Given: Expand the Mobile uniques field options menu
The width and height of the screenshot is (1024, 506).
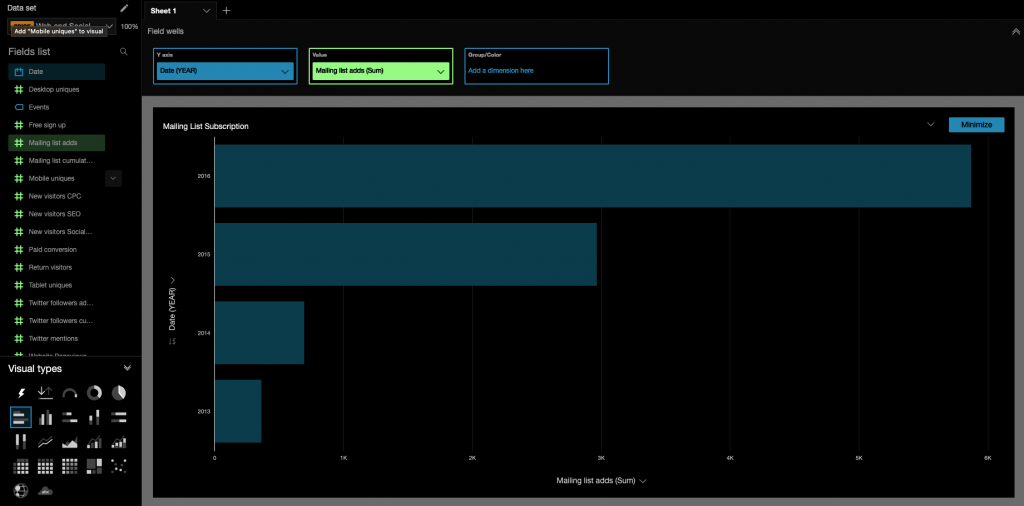Looking at the screenshot, I should 113,178.
